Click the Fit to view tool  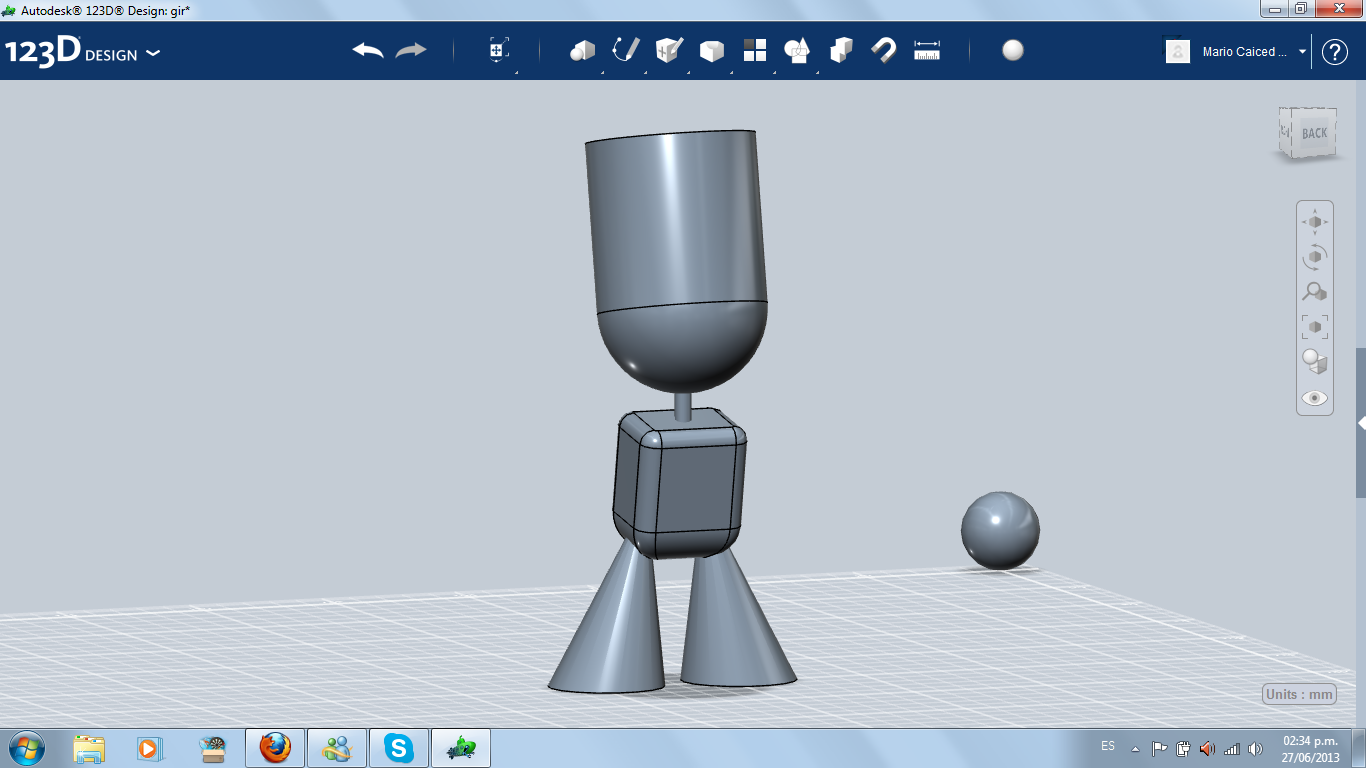[x=1315, y=327]
